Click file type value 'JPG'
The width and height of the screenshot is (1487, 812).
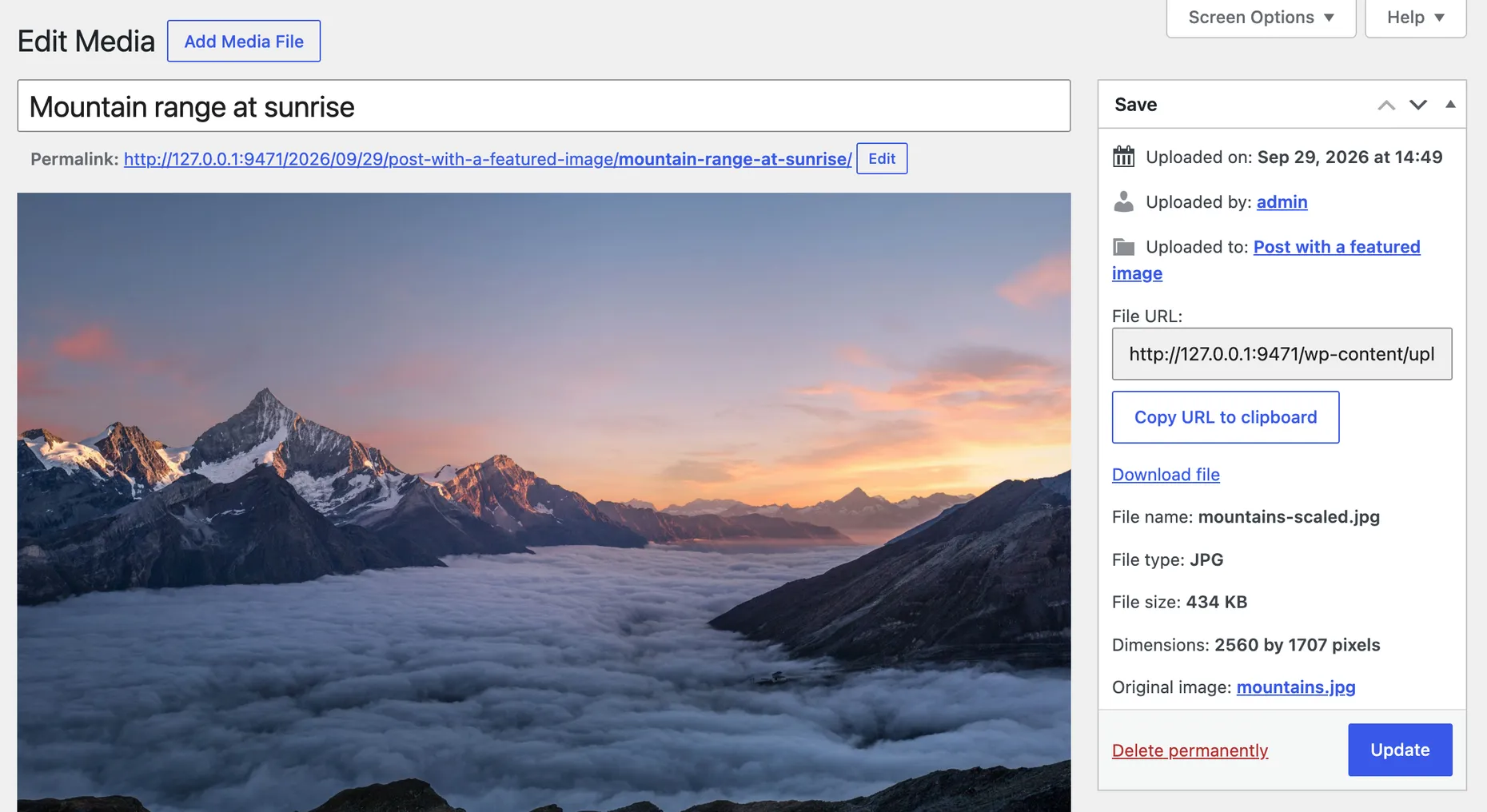(x=1206, y=559)
